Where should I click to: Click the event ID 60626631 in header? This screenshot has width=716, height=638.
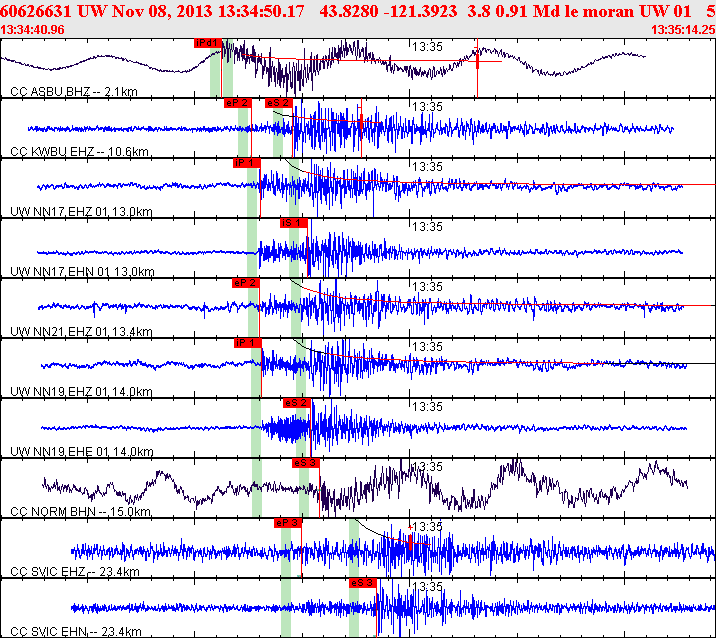[36, 11]
